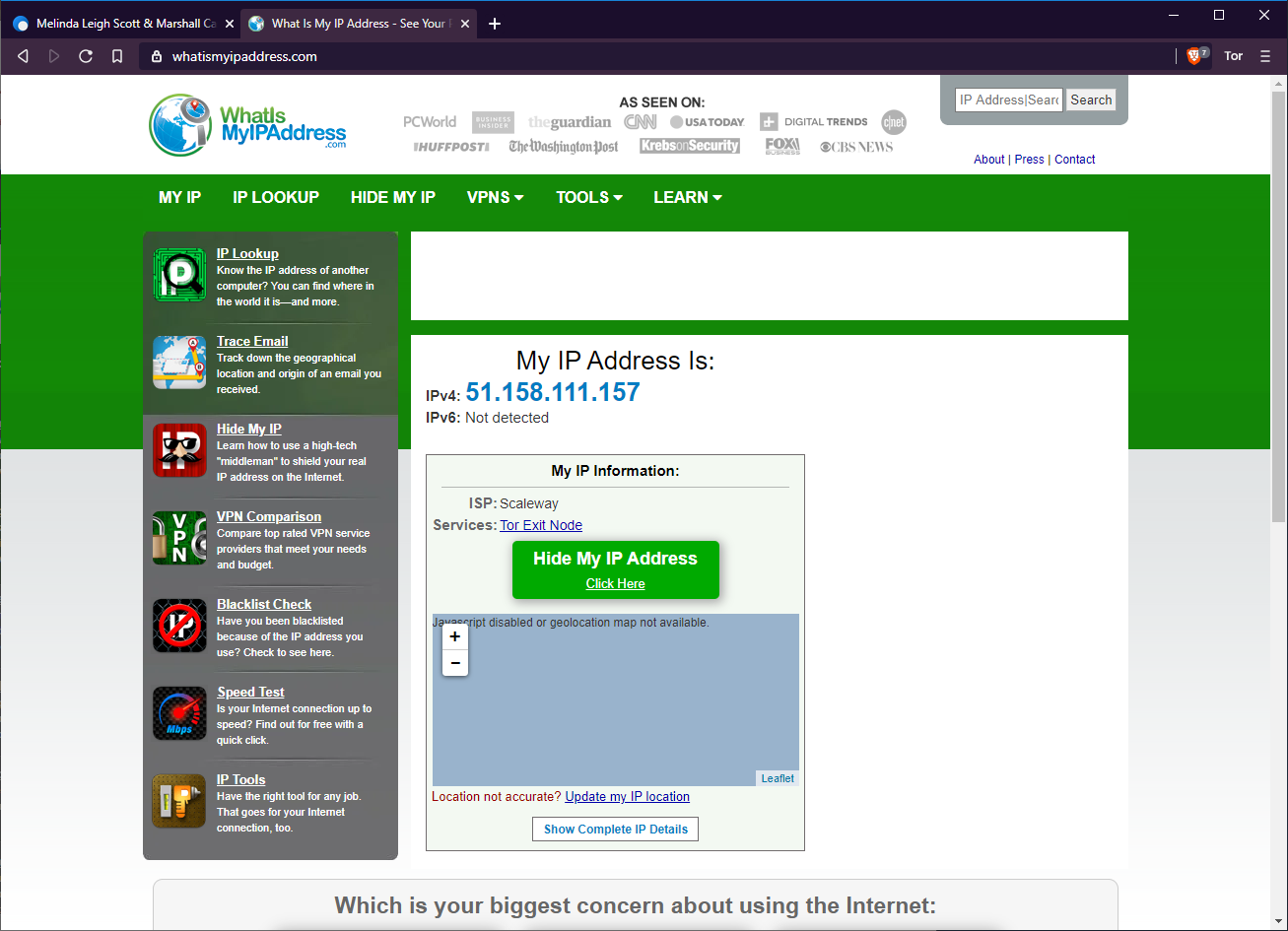Open the IP LOOKUP nav item
This screenshot has width=1288, height=931.
coord(276,197)
